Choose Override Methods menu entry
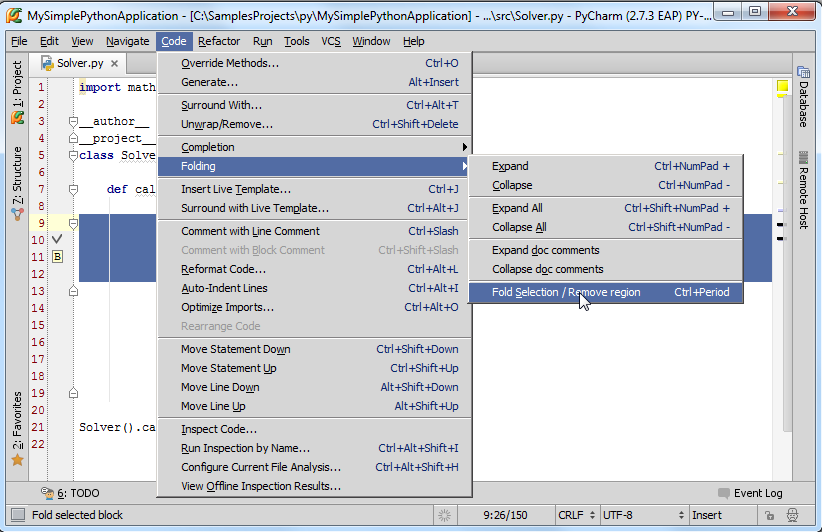 pos(315,63)
